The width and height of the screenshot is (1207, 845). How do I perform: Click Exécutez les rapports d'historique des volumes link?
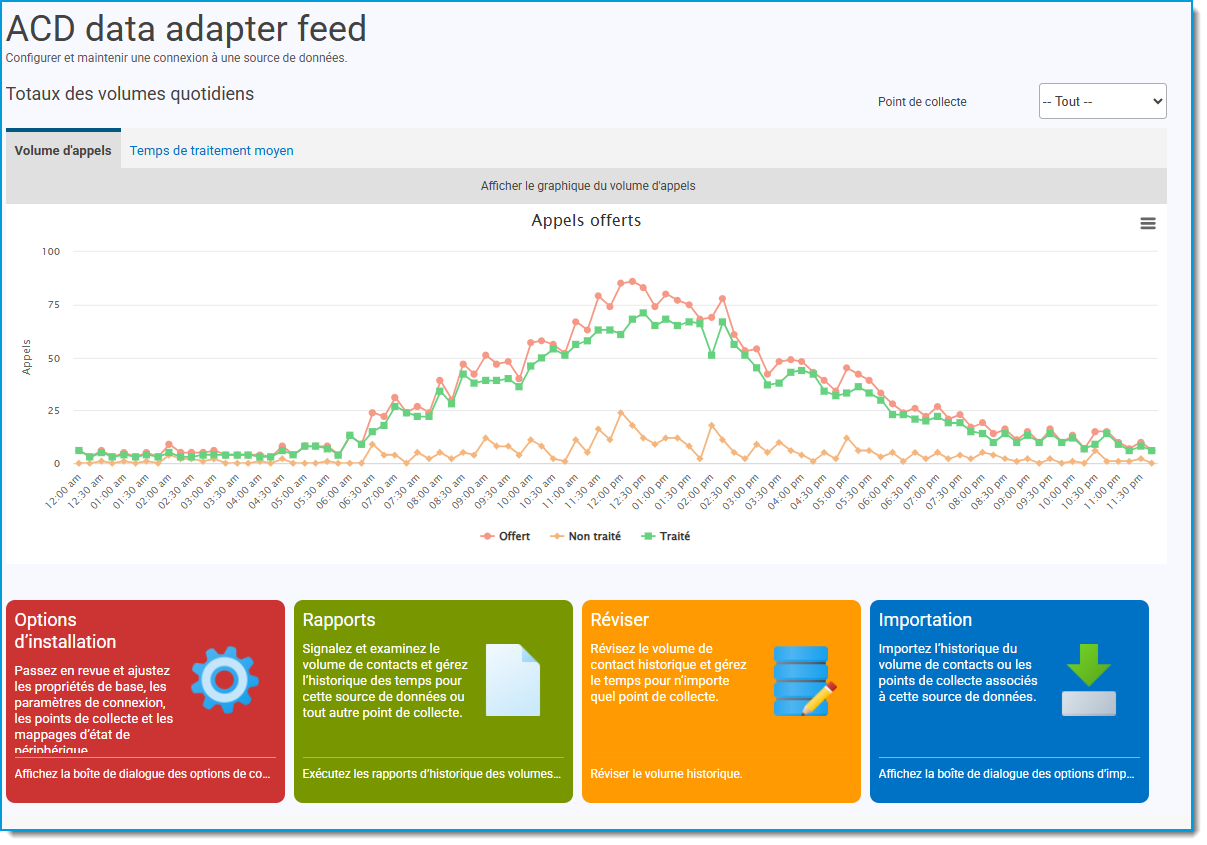432,774
